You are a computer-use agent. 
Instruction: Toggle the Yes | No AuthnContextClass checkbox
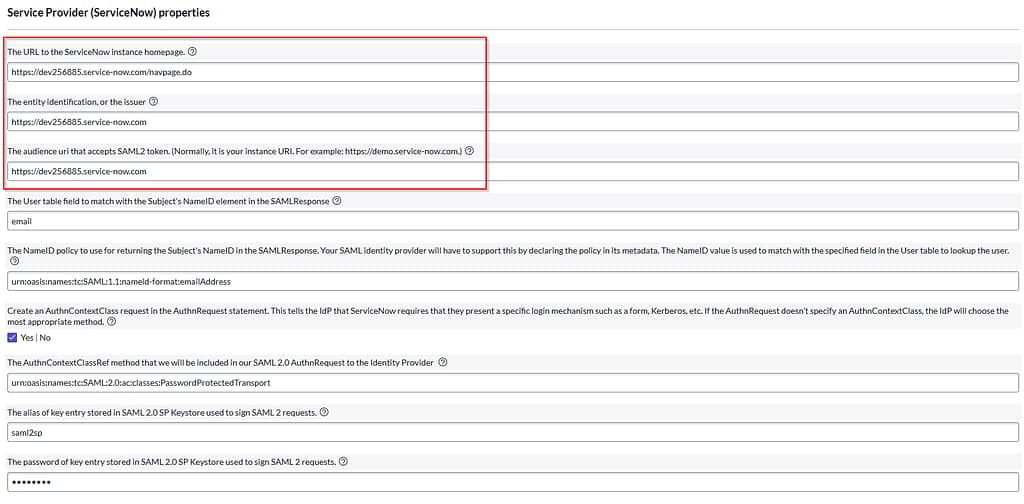[x=12, y=338]
